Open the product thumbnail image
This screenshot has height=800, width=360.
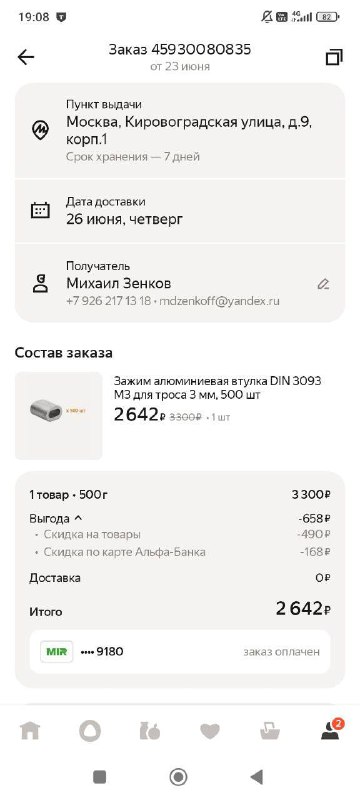(x=59, y=416)
